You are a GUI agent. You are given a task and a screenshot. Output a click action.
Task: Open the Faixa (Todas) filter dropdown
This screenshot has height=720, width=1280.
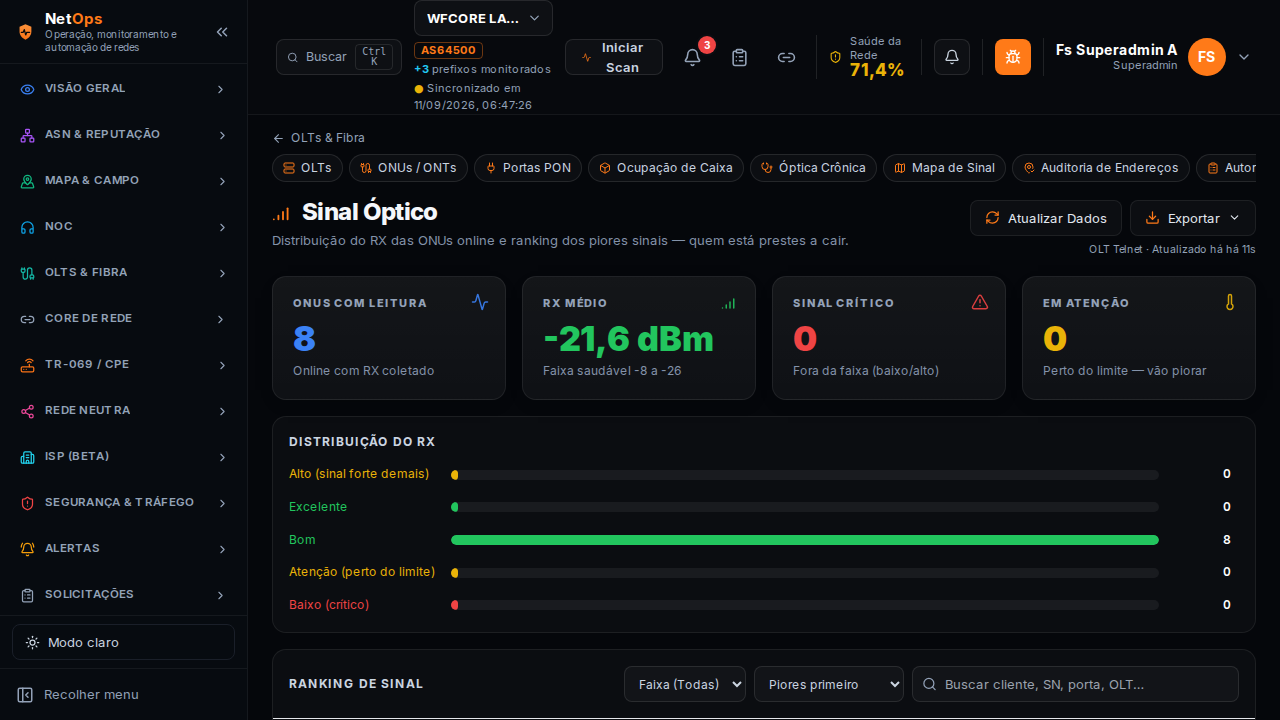tap(685, 684)
